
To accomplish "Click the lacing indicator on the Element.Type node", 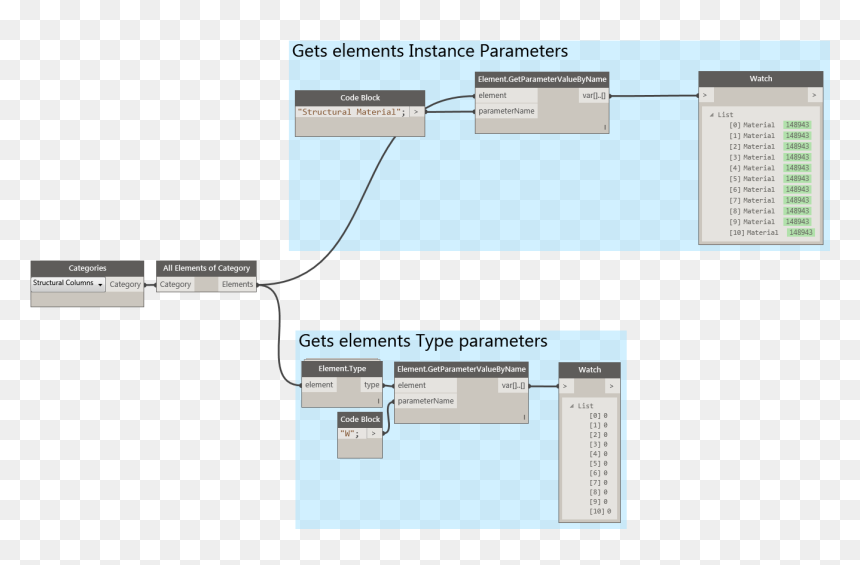I will 378,401.
